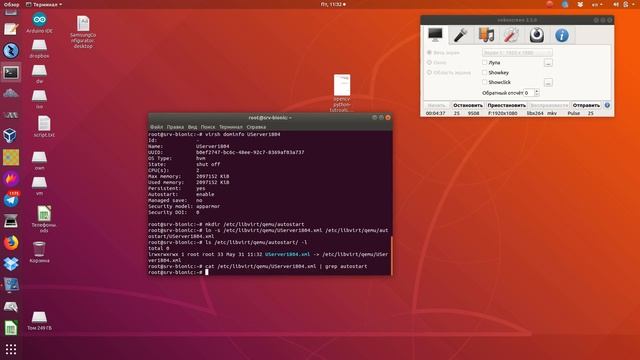Open the Show Applications grid button
This screenshot has width=640, height=360.
[11, 349]
